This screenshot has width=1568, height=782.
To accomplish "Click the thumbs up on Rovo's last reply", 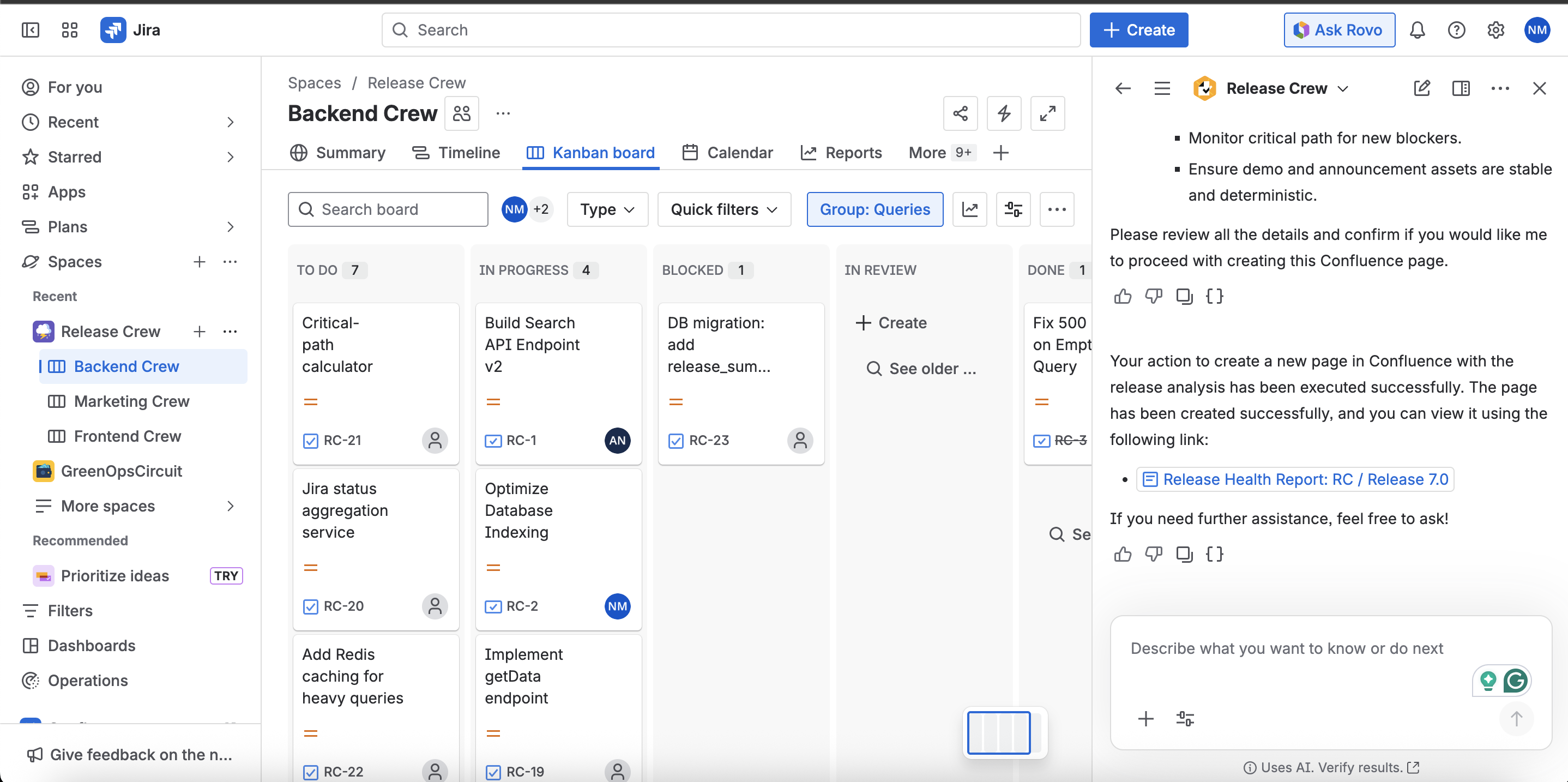I will click(x=1123, y=554).
